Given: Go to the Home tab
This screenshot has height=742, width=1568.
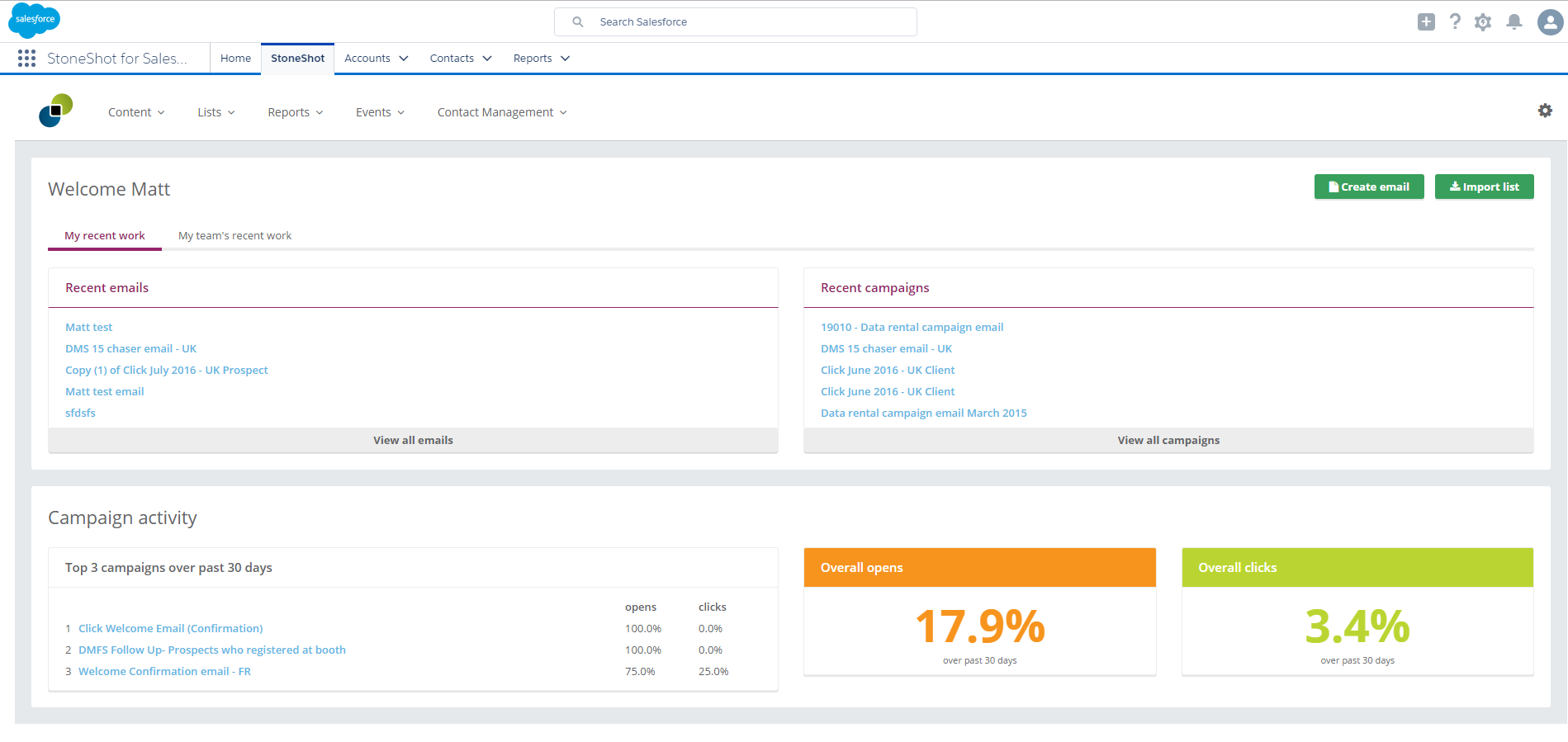Looking at the screenshot, I should tap(235, 59).
